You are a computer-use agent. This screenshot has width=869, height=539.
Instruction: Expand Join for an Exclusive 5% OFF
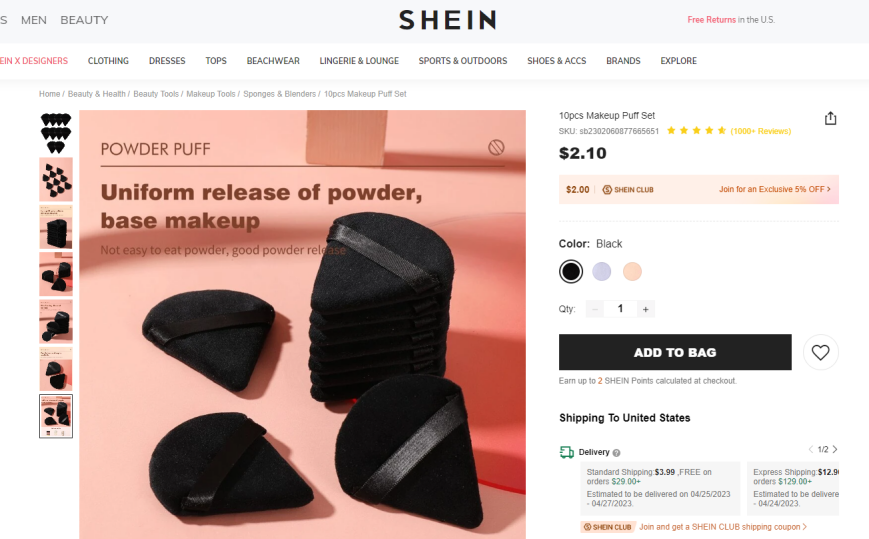775,189
